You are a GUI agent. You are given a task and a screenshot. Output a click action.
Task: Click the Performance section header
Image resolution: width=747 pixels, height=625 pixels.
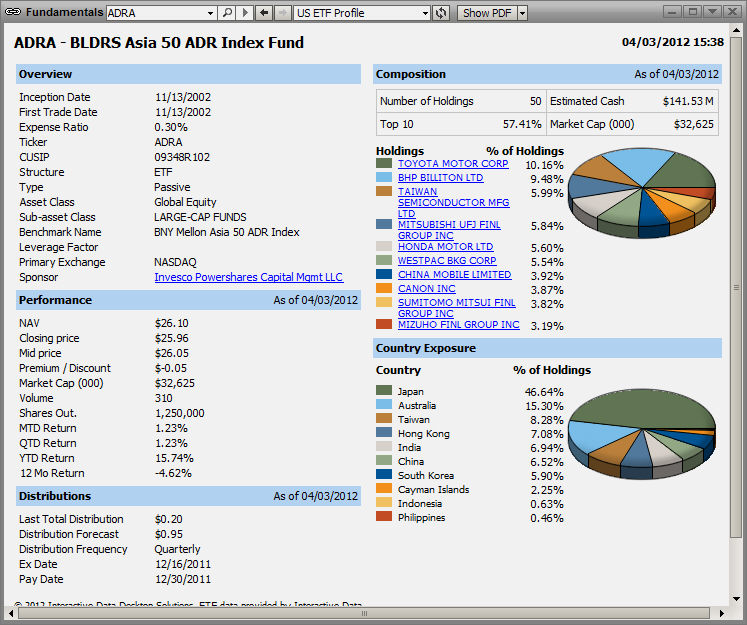[x=188, y=300]
